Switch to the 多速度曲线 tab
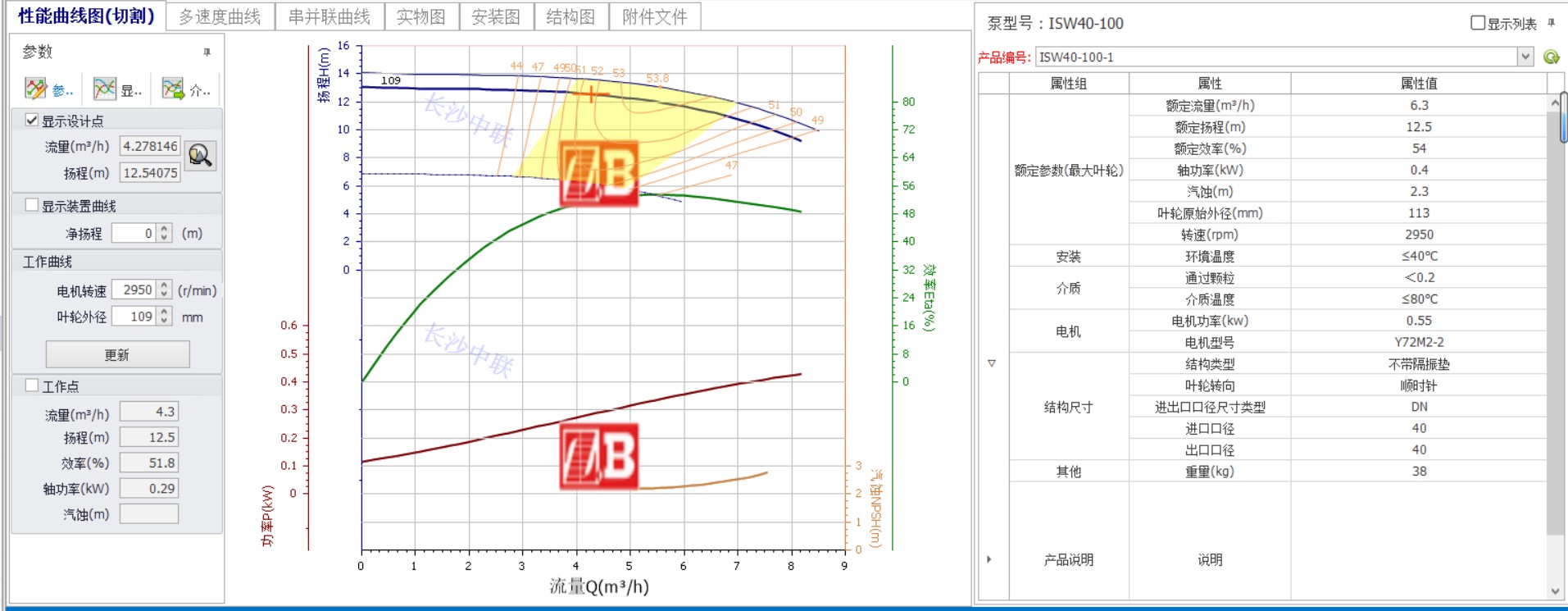Viewport: 1568px width, 611px height. click(x=220, y=16)
